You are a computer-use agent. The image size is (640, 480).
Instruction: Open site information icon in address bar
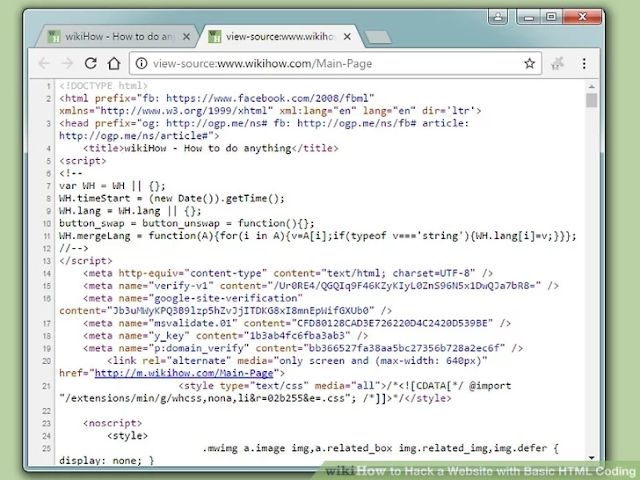click(x=141, y=63)
